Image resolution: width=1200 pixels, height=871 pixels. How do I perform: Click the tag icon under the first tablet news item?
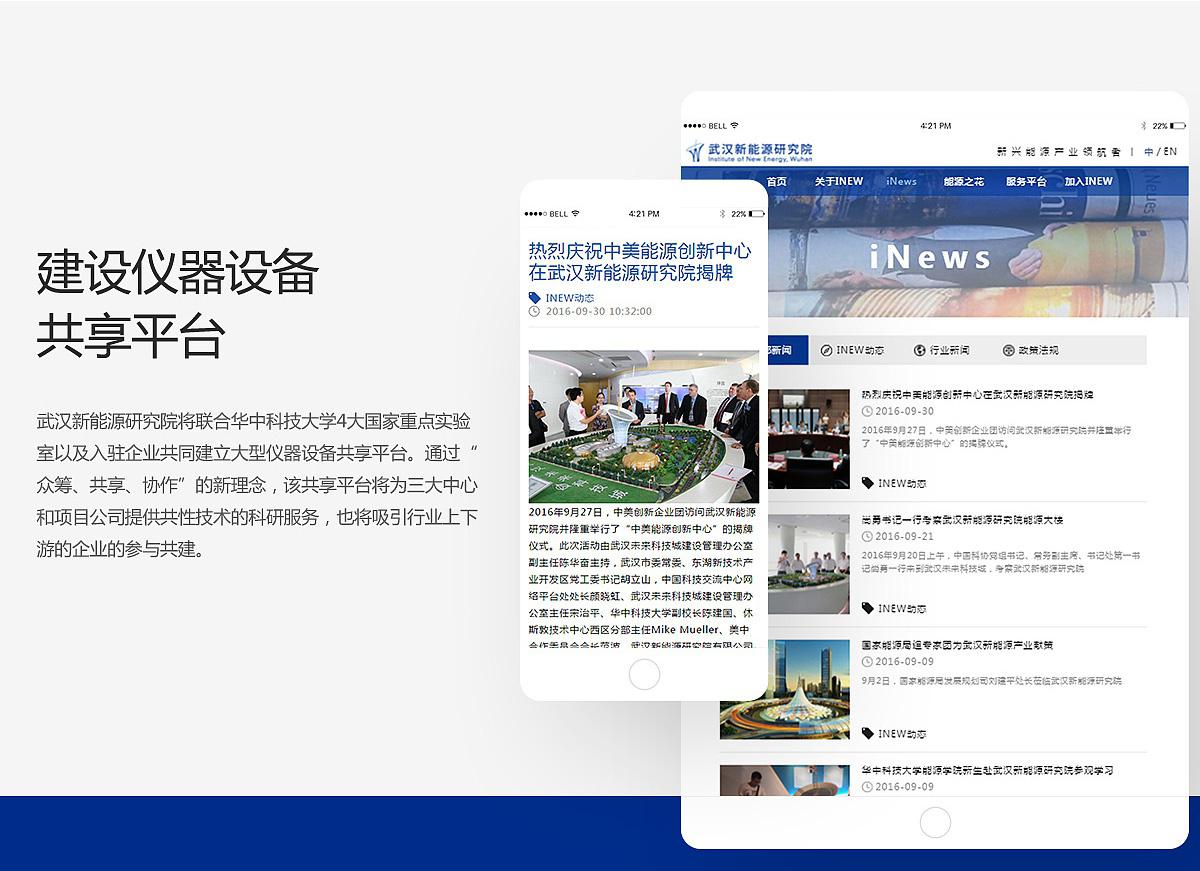point(867,483)
